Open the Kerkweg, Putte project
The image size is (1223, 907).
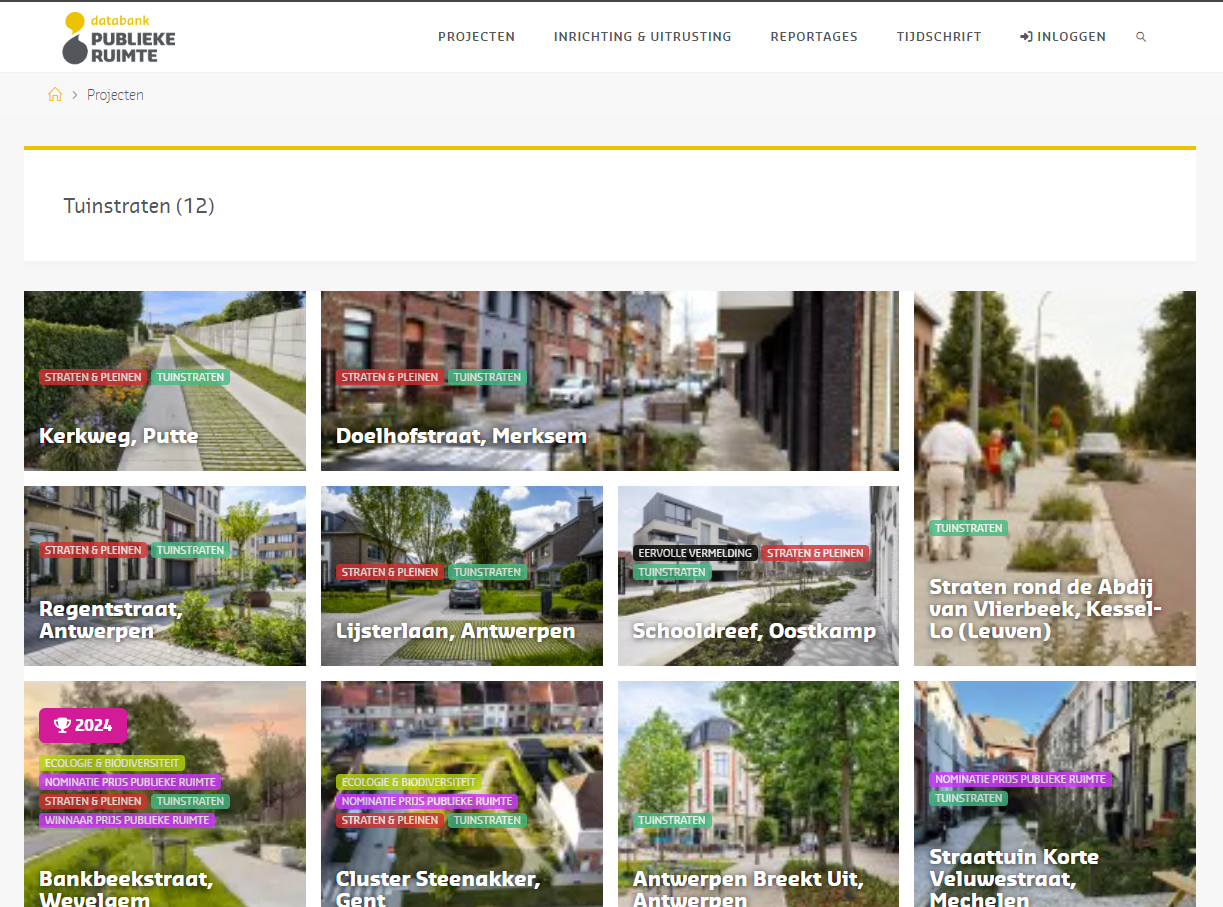[x=118, y=436]
